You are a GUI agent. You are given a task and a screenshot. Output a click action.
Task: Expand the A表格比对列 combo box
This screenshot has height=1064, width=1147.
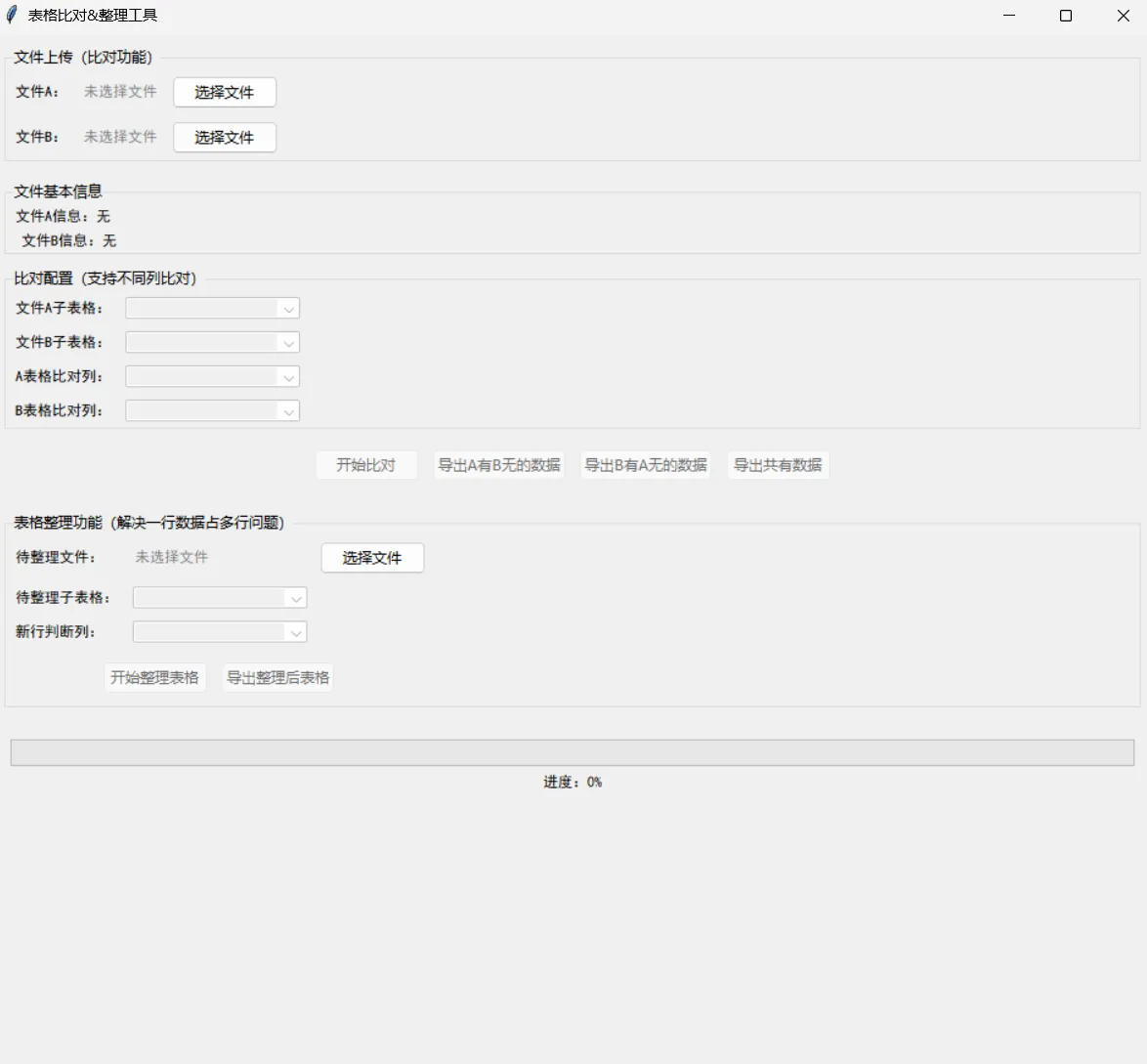pos(212,377)
